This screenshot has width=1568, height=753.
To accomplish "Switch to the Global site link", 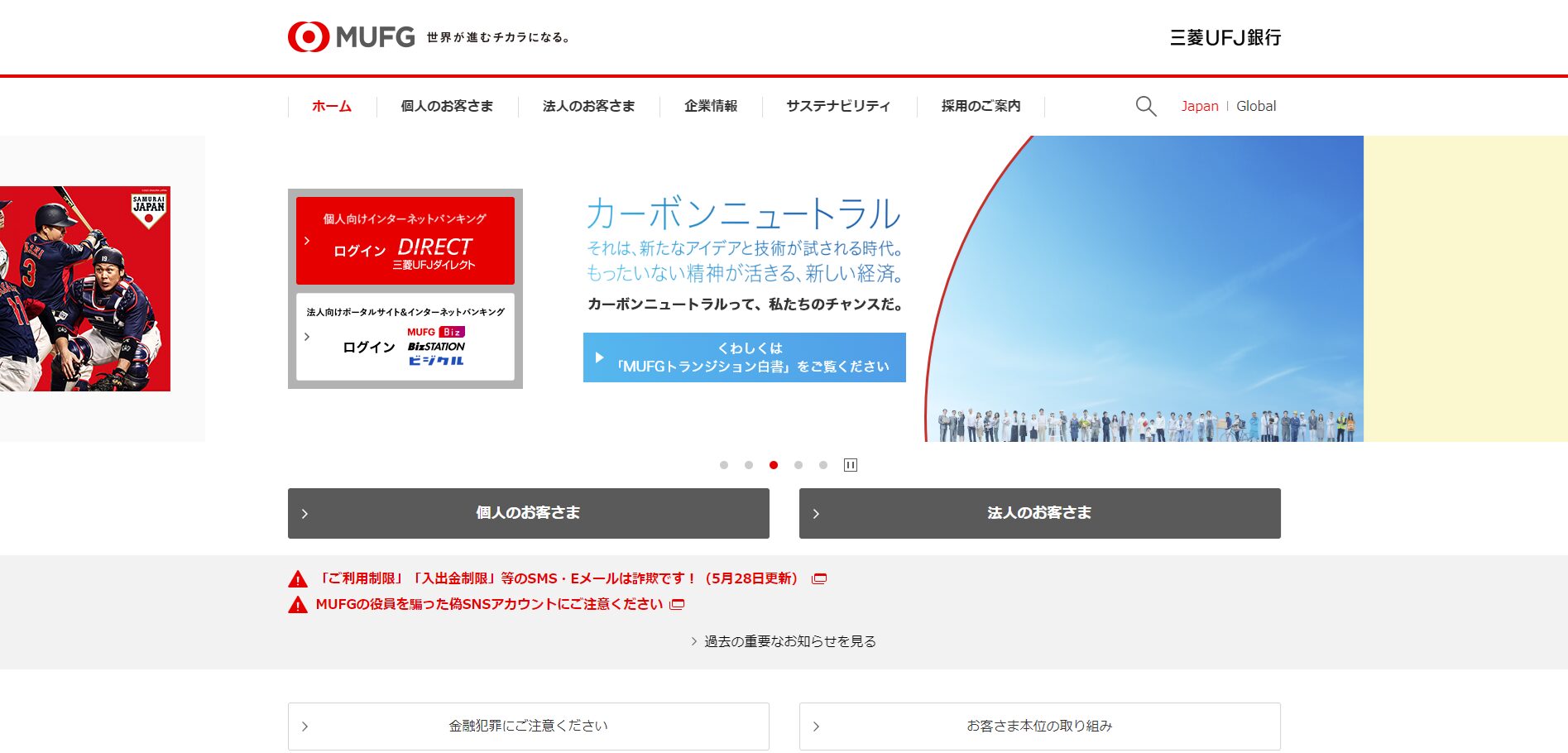I will [1255, 106].
